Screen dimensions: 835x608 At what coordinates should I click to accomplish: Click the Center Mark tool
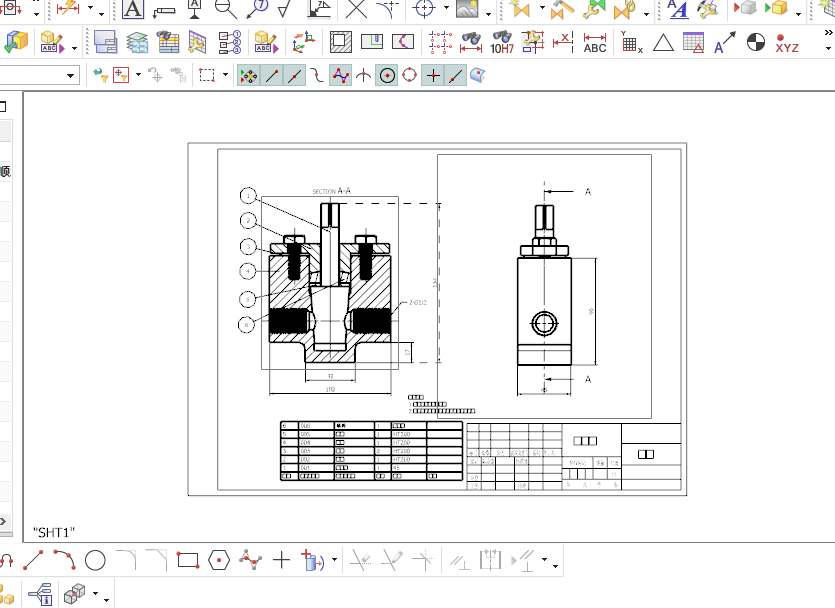[424, 9]
